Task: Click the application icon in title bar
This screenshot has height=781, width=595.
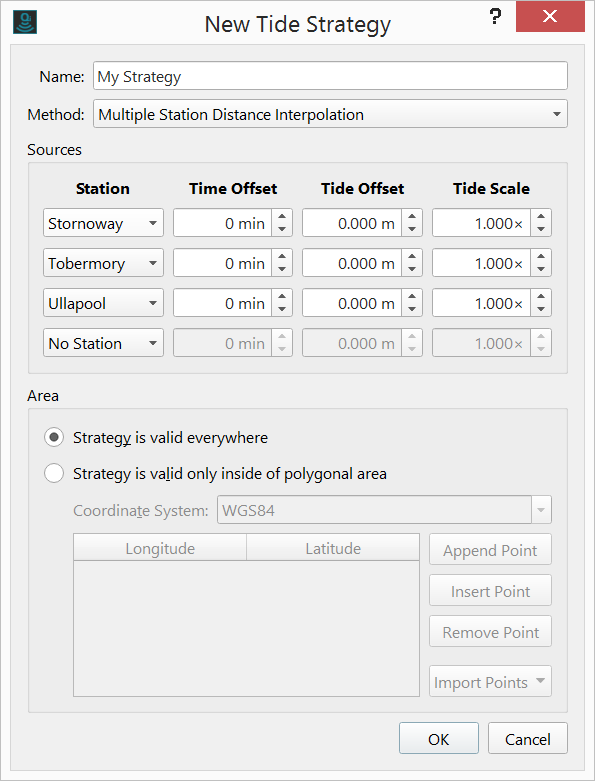Action: point(25,22)
